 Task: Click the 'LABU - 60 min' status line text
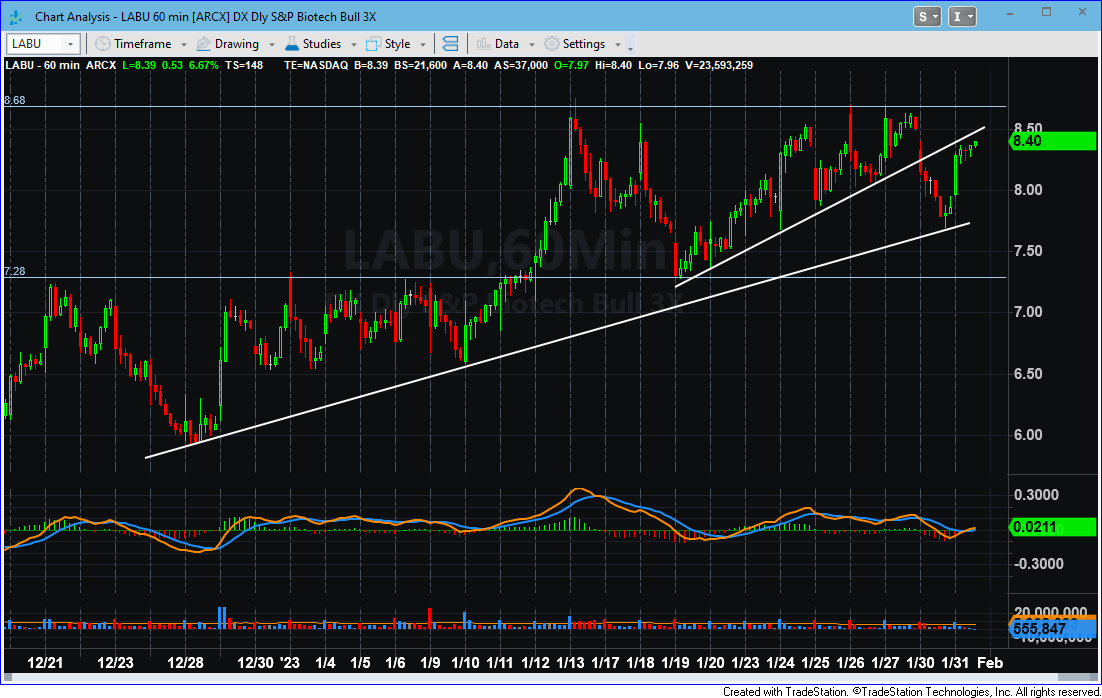(42, 65)
